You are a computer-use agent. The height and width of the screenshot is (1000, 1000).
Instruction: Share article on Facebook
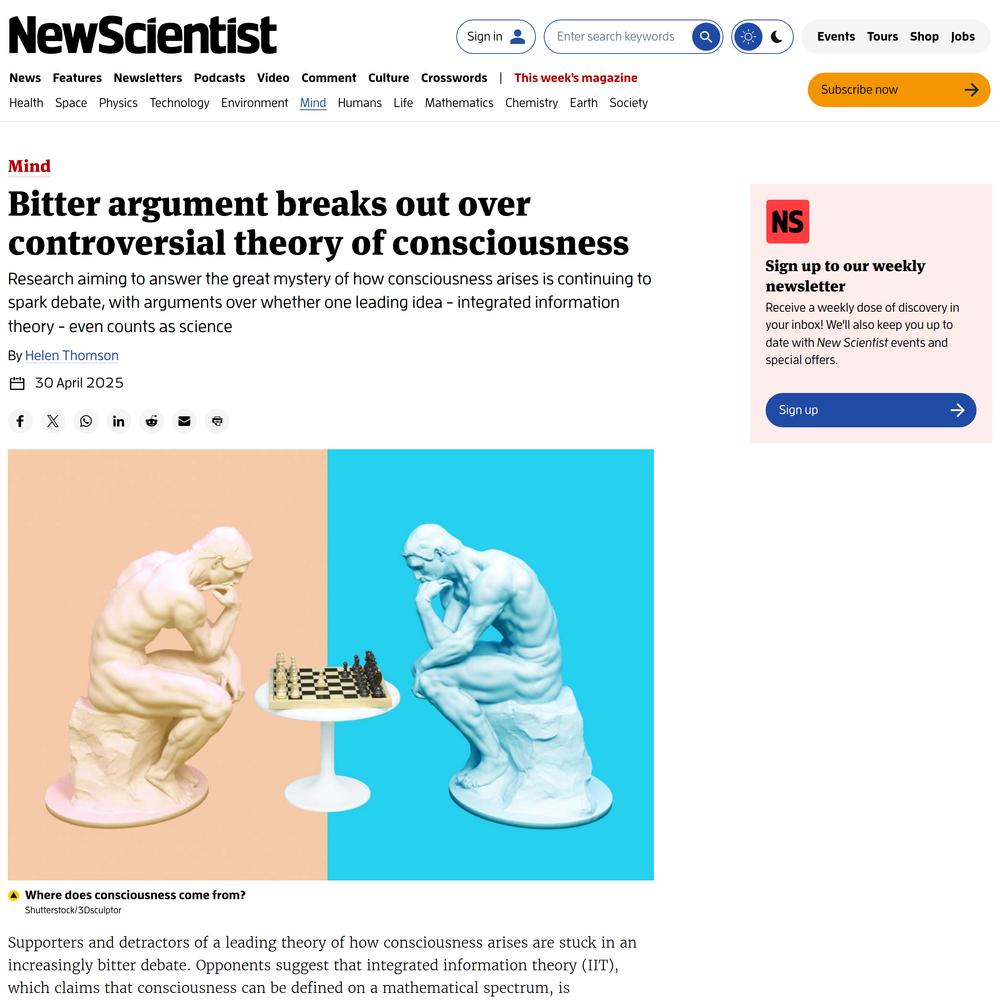click(x=20, y=421)
